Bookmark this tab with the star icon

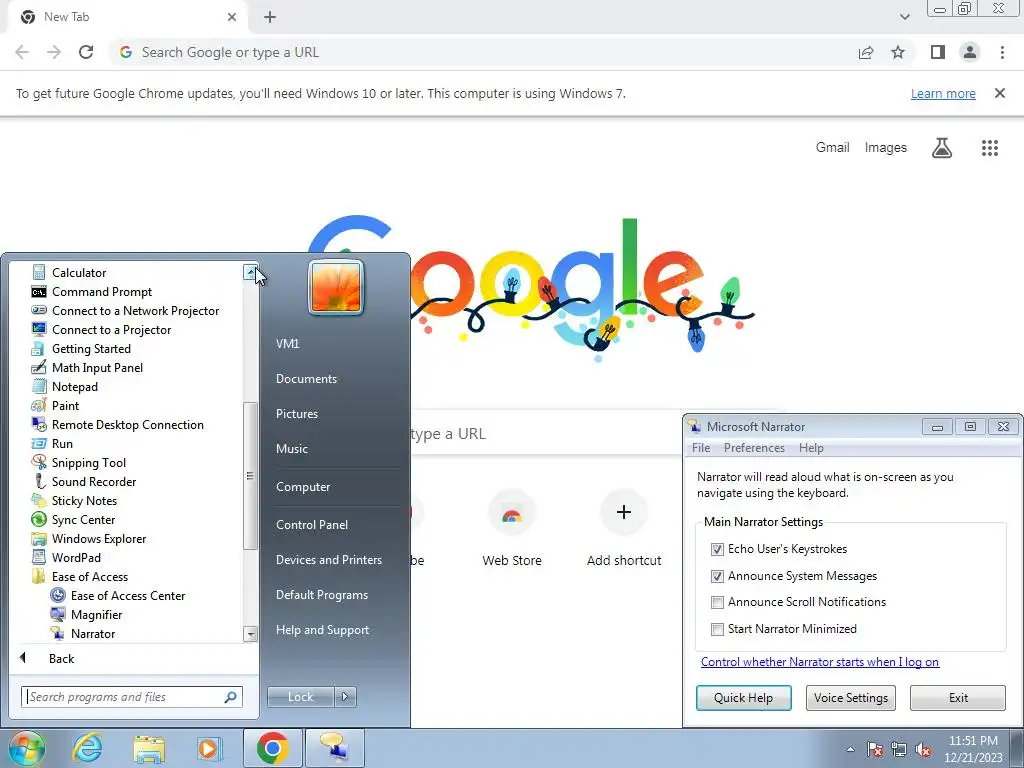898,52
